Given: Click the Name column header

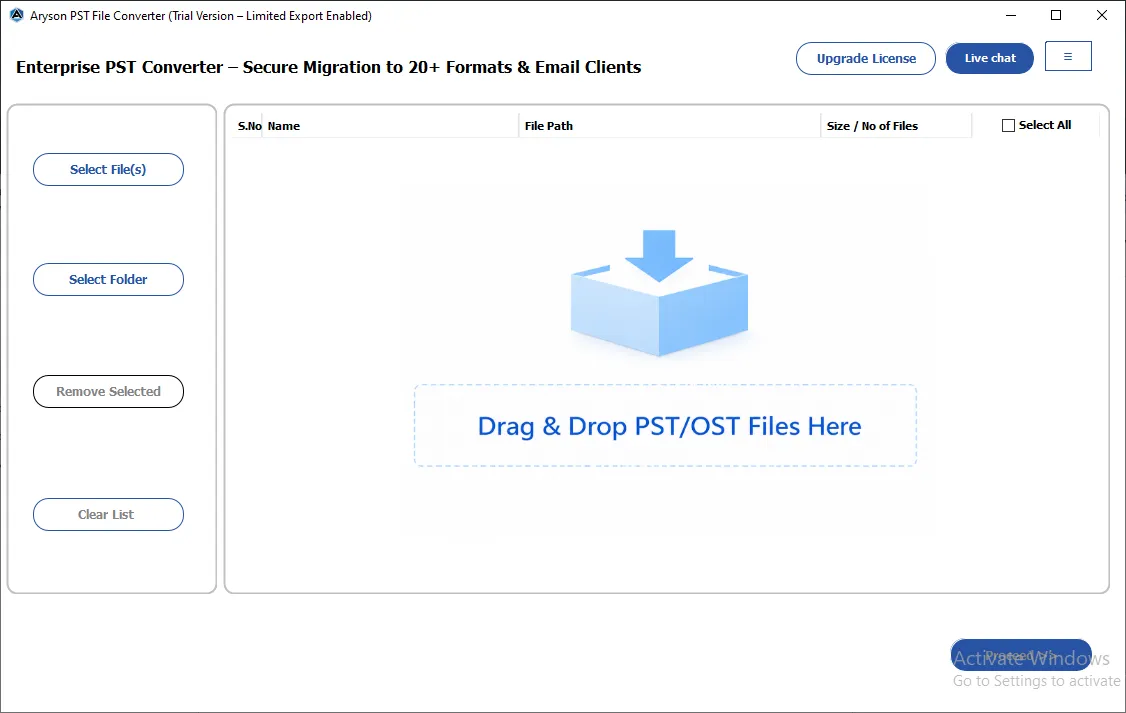Looking at the screenshot, I should tap(390, 126).
